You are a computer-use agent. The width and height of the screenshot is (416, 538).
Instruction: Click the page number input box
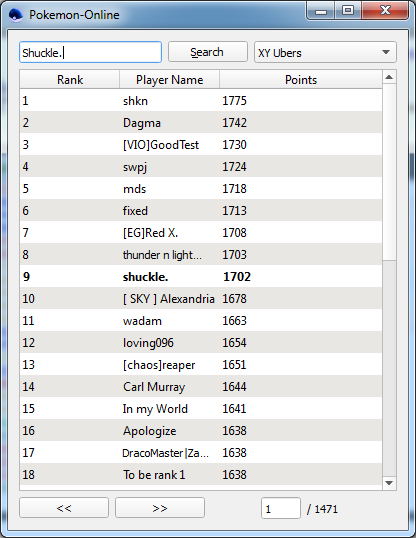(x=281, y=508)
